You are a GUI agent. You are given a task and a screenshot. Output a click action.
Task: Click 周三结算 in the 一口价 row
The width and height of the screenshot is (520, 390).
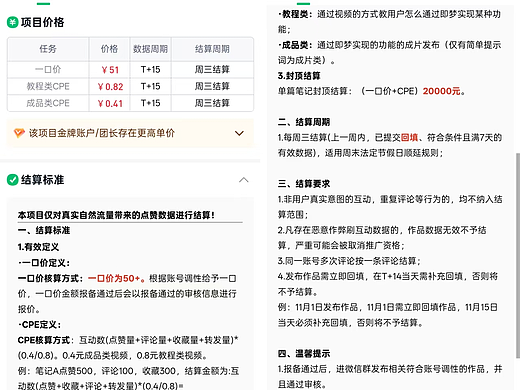[212, 69]
